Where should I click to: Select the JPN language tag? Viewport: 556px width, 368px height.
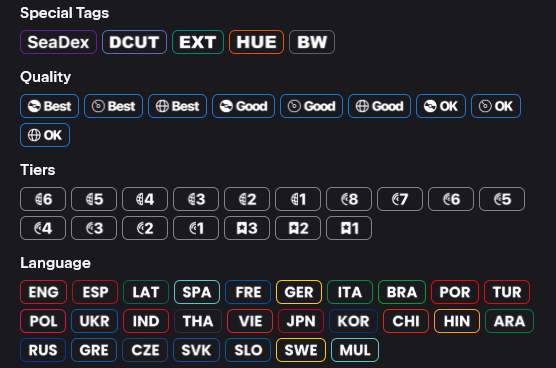pos(301,321)
